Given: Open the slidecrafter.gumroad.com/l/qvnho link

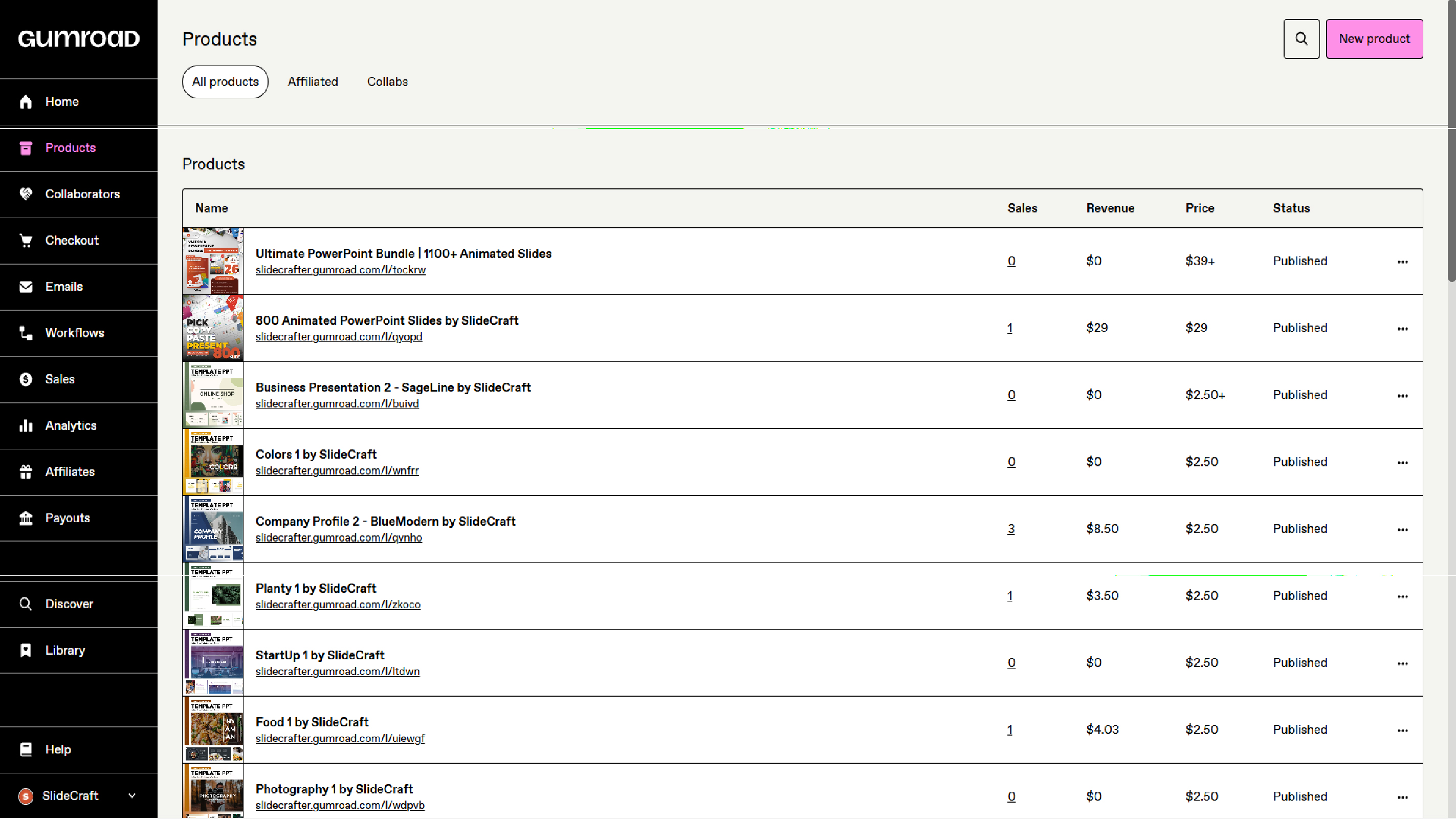Looking at the screenshot, I should point(339,538).
